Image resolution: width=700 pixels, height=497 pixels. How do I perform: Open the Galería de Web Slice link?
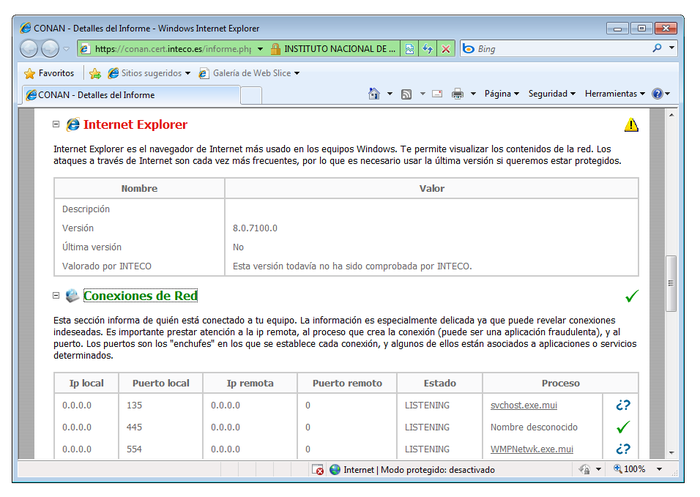point(249,73)
